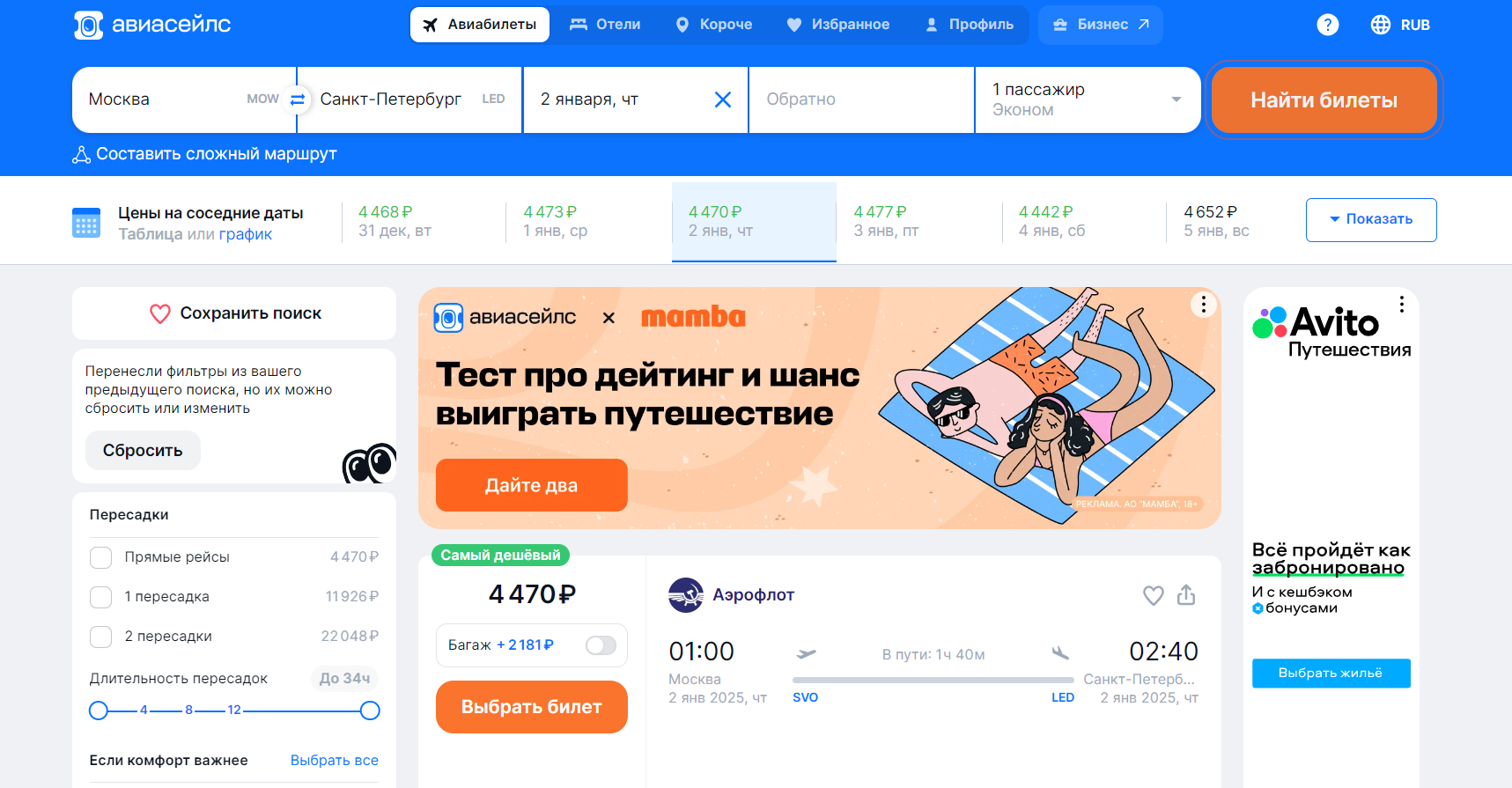The image size is (1512, 788).
Task: Open the RUB currency selector
Action: pyautogui.click(x=1400, y=25)
